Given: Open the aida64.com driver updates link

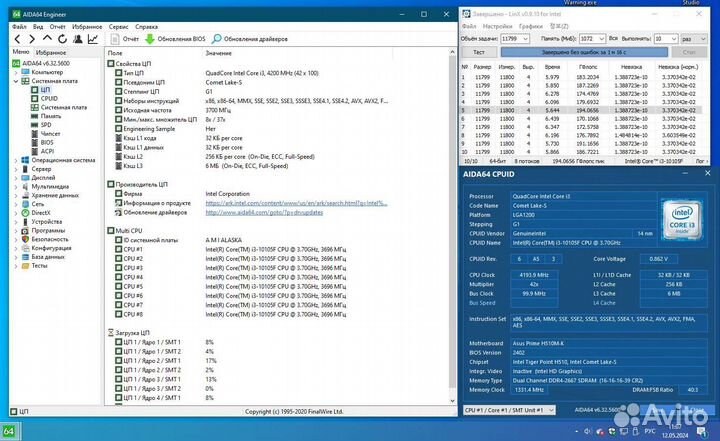Looking at the screenshot, I should tap(264, 212).
